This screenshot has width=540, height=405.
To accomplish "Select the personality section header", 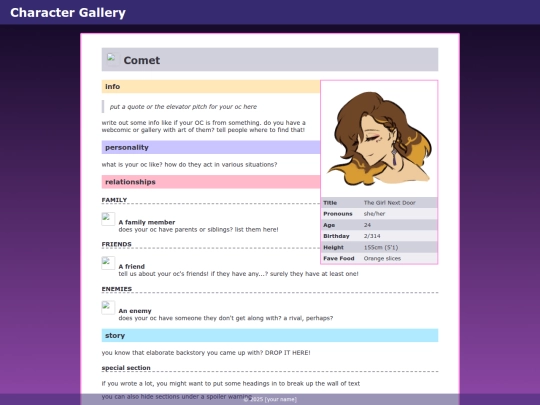I will coord(211,147).
